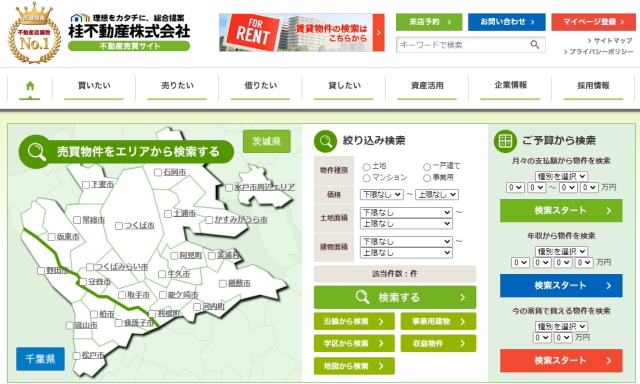Check the 下妻市 checkbox on the map
Viewport: 640px width, 384px height.
(x=86, y=185)
